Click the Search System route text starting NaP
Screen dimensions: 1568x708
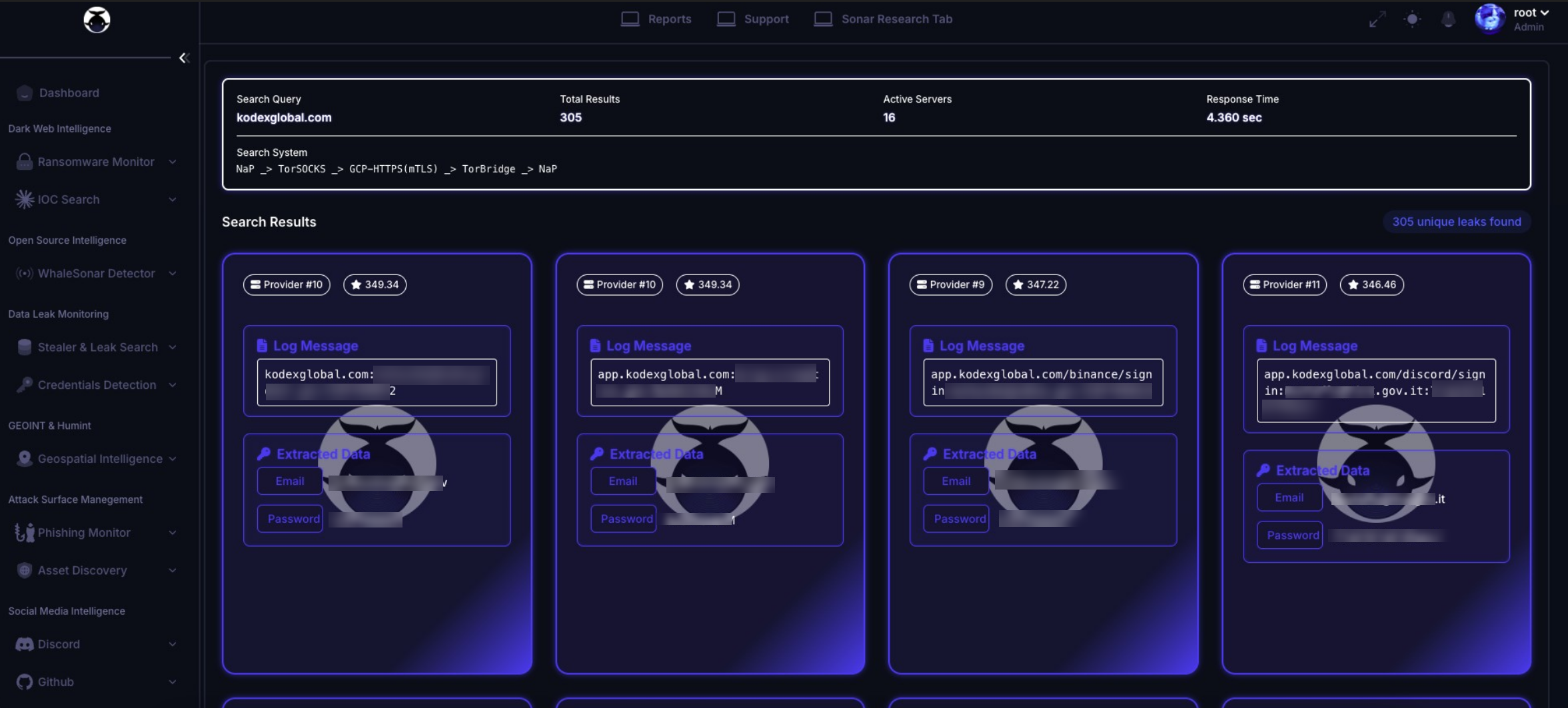pyautogui.click(x=396, y=169)
